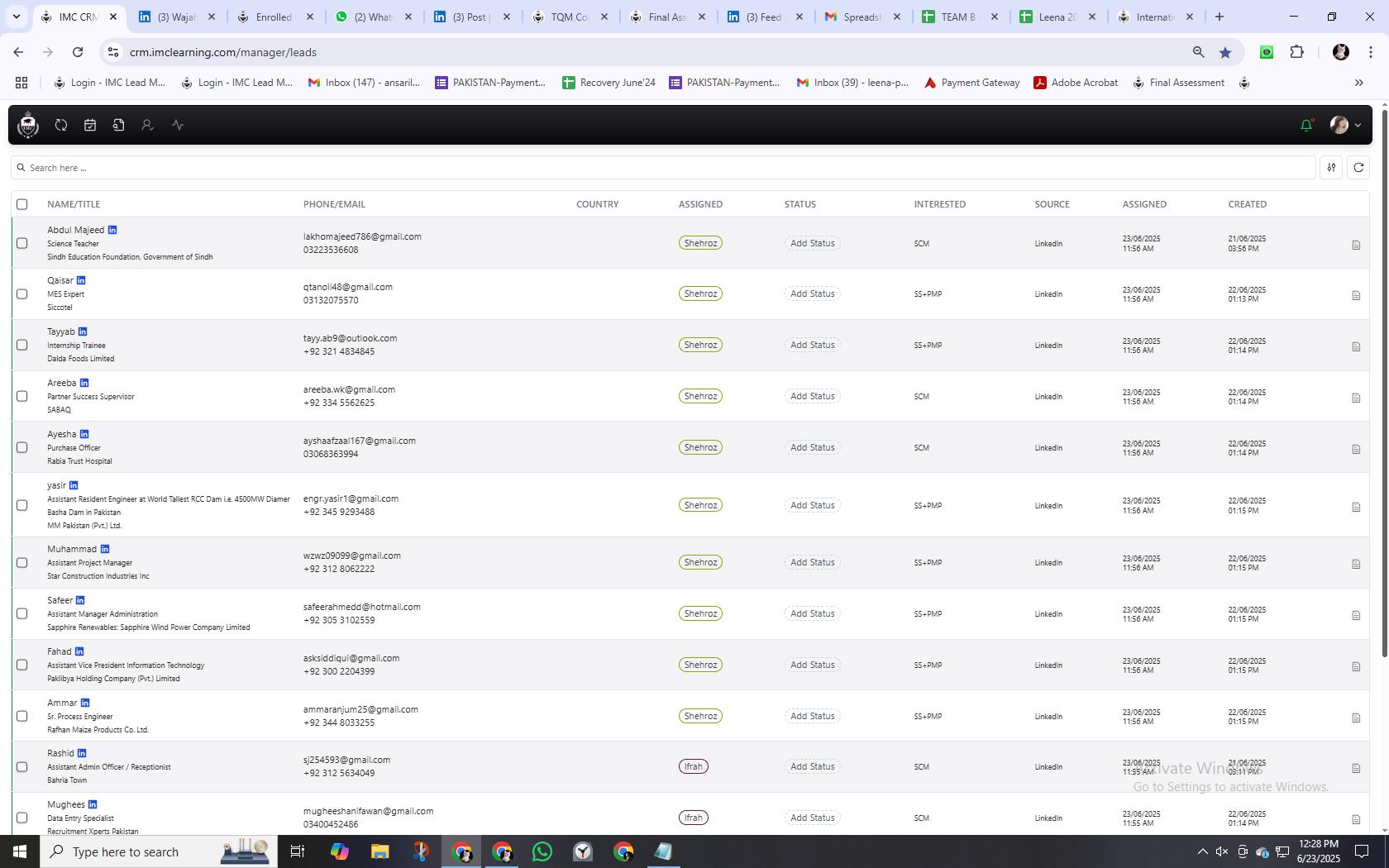Open Add Status for Qaisar

[812, 293]
